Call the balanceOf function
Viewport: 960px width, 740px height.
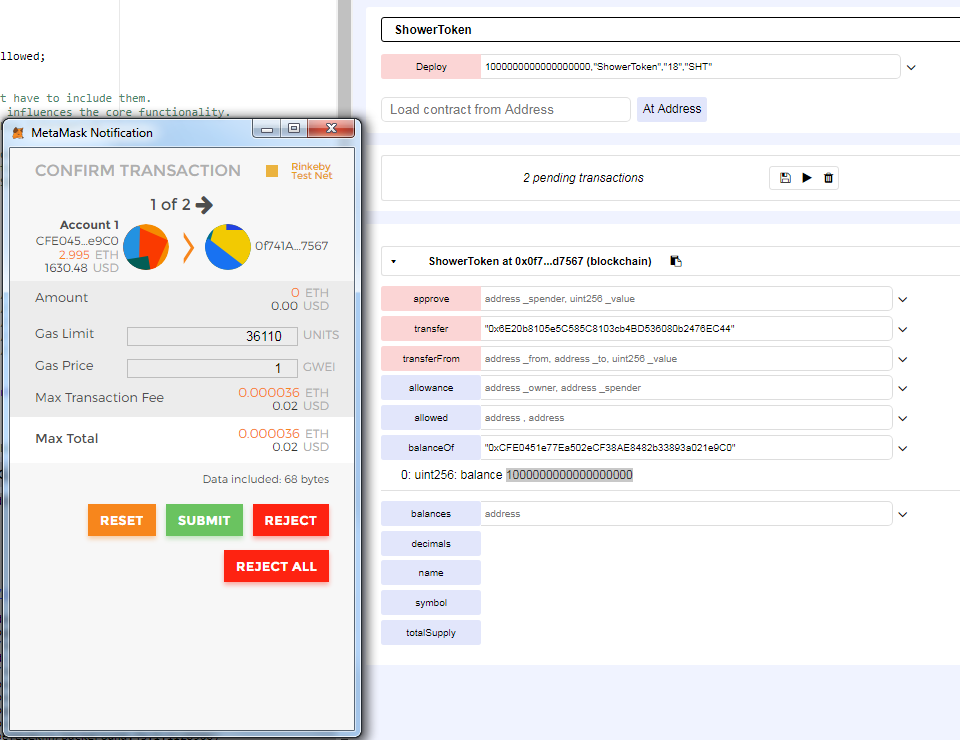pyautogui.click(x=431, y=448)
